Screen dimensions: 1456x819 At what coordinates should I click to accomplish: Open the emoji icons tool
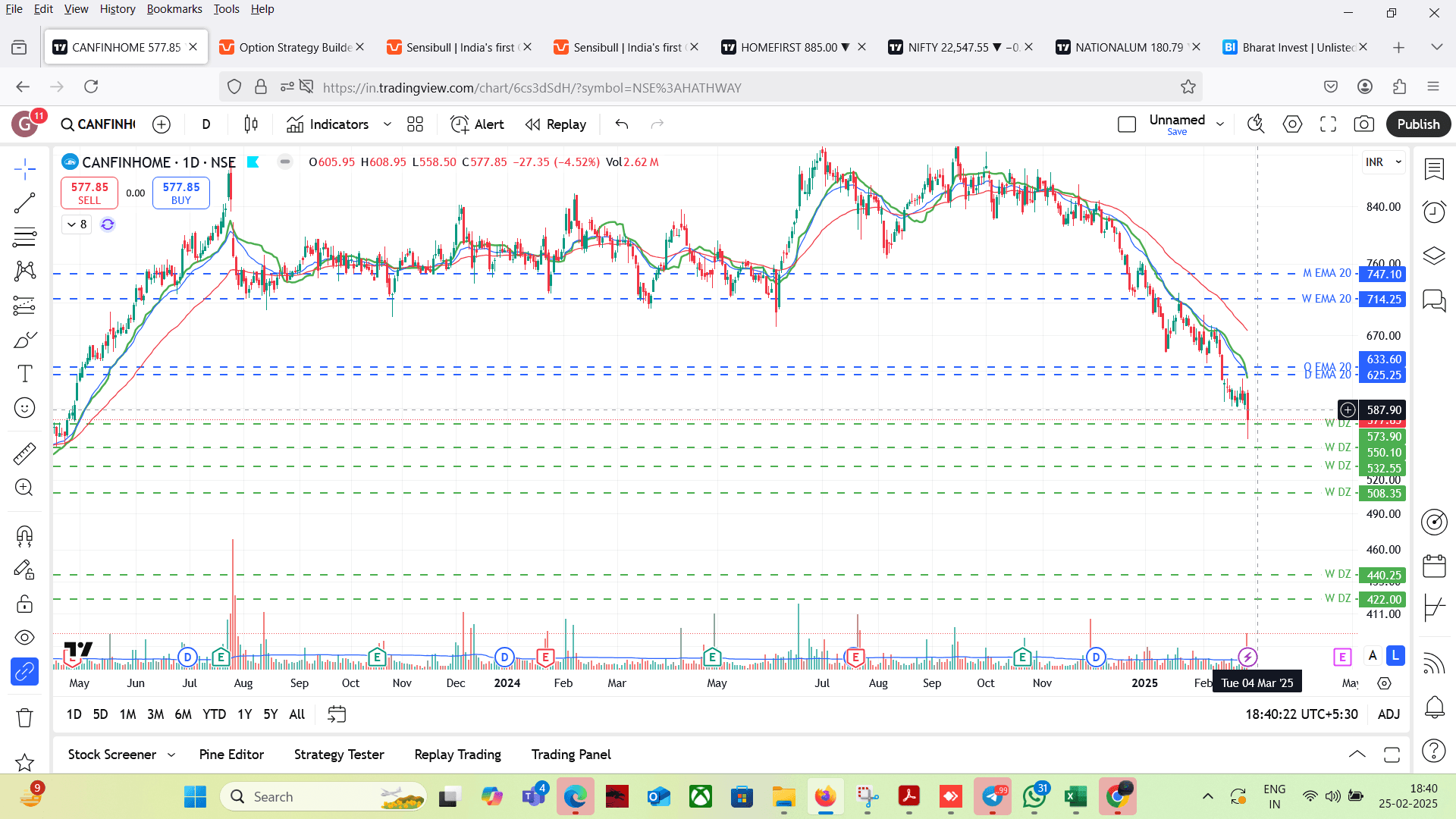pyautogui.click(x=24, y=408)
